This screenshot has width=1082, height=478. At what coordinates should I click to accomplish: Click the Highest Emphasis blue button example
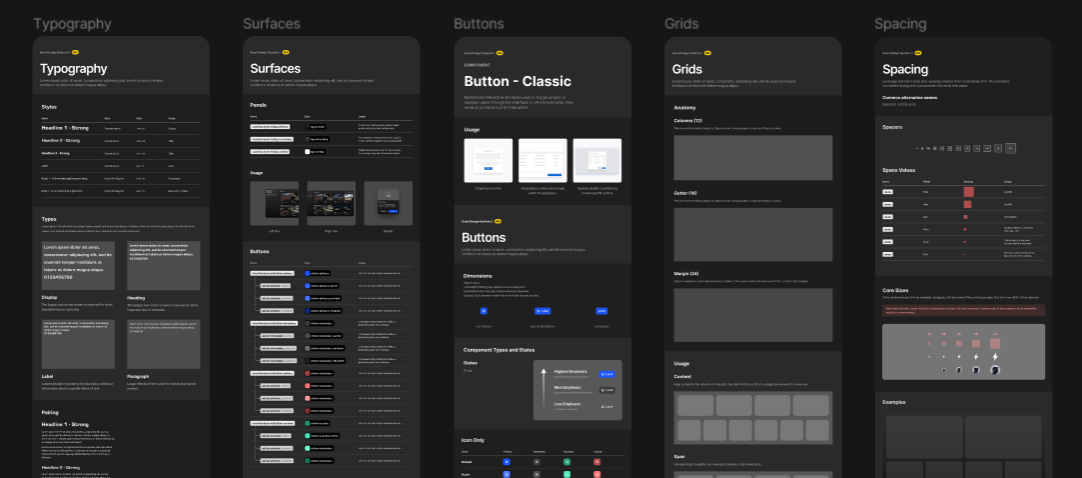click(607, 374)
